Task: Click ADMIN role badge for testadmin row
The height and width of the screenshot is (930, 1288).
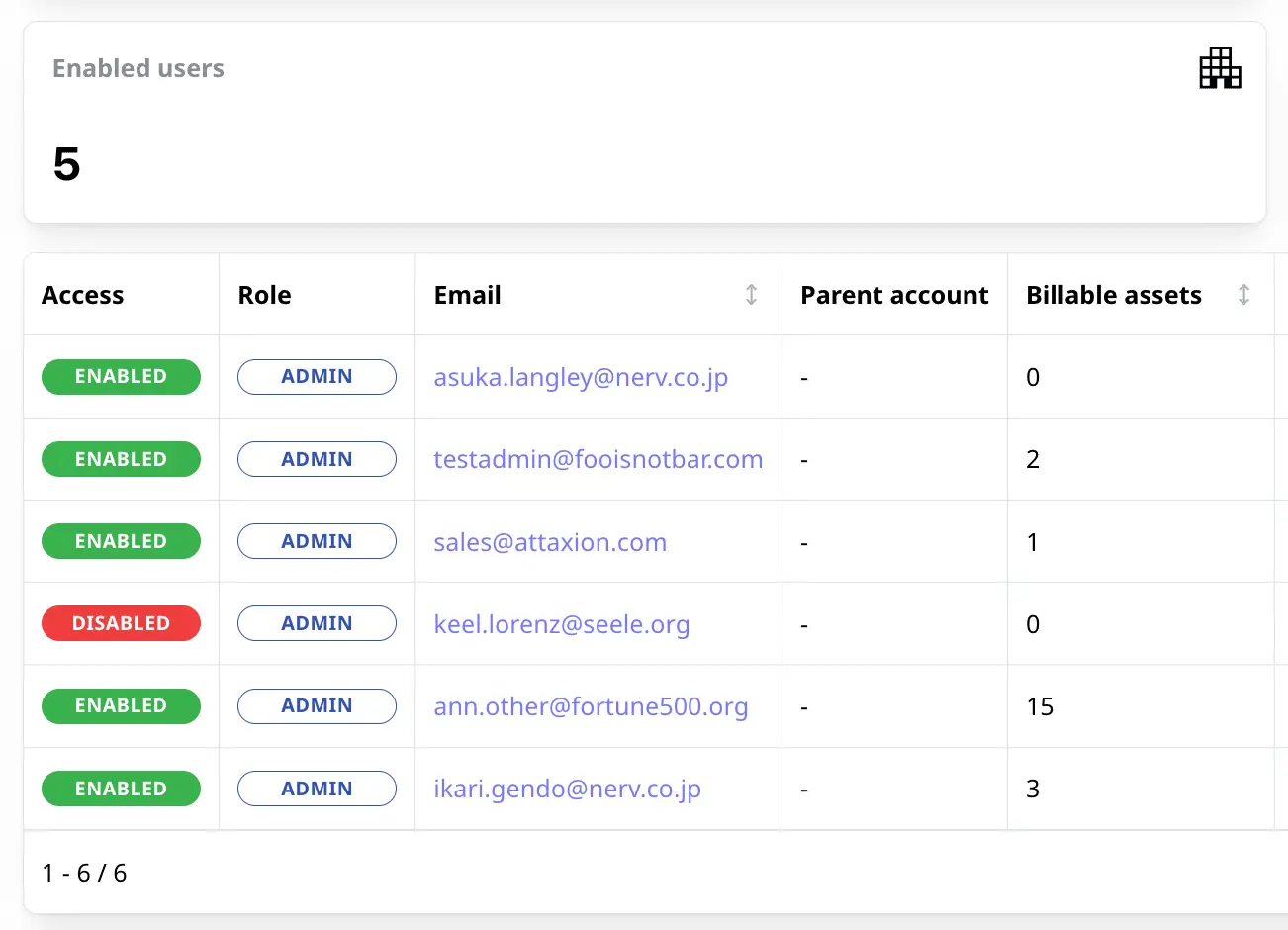Action: click(x=317, y=459)
